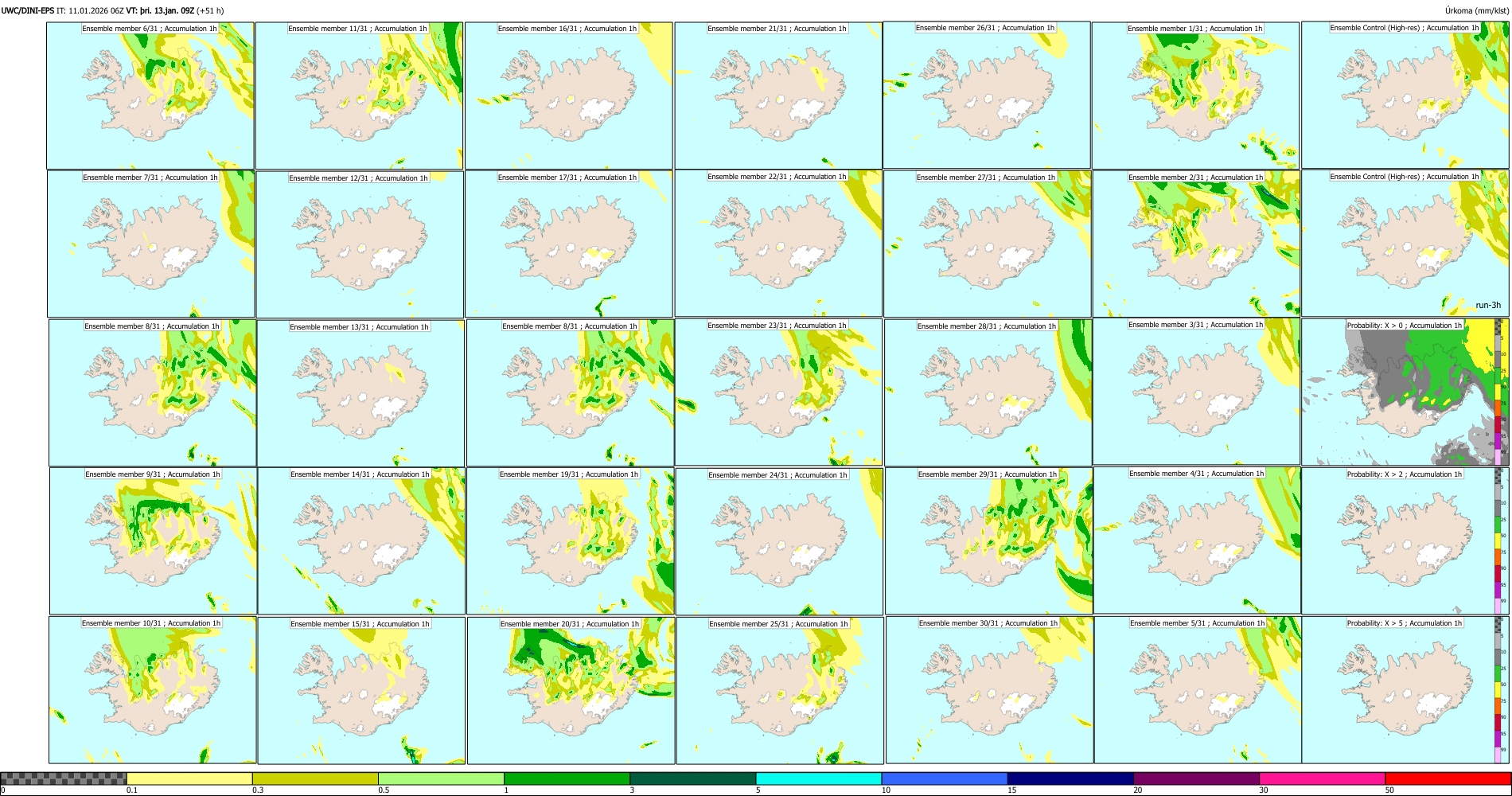Open the Ensemble member 6/31 map panel
Screen dimensions: 1512x796
[150, 96]
